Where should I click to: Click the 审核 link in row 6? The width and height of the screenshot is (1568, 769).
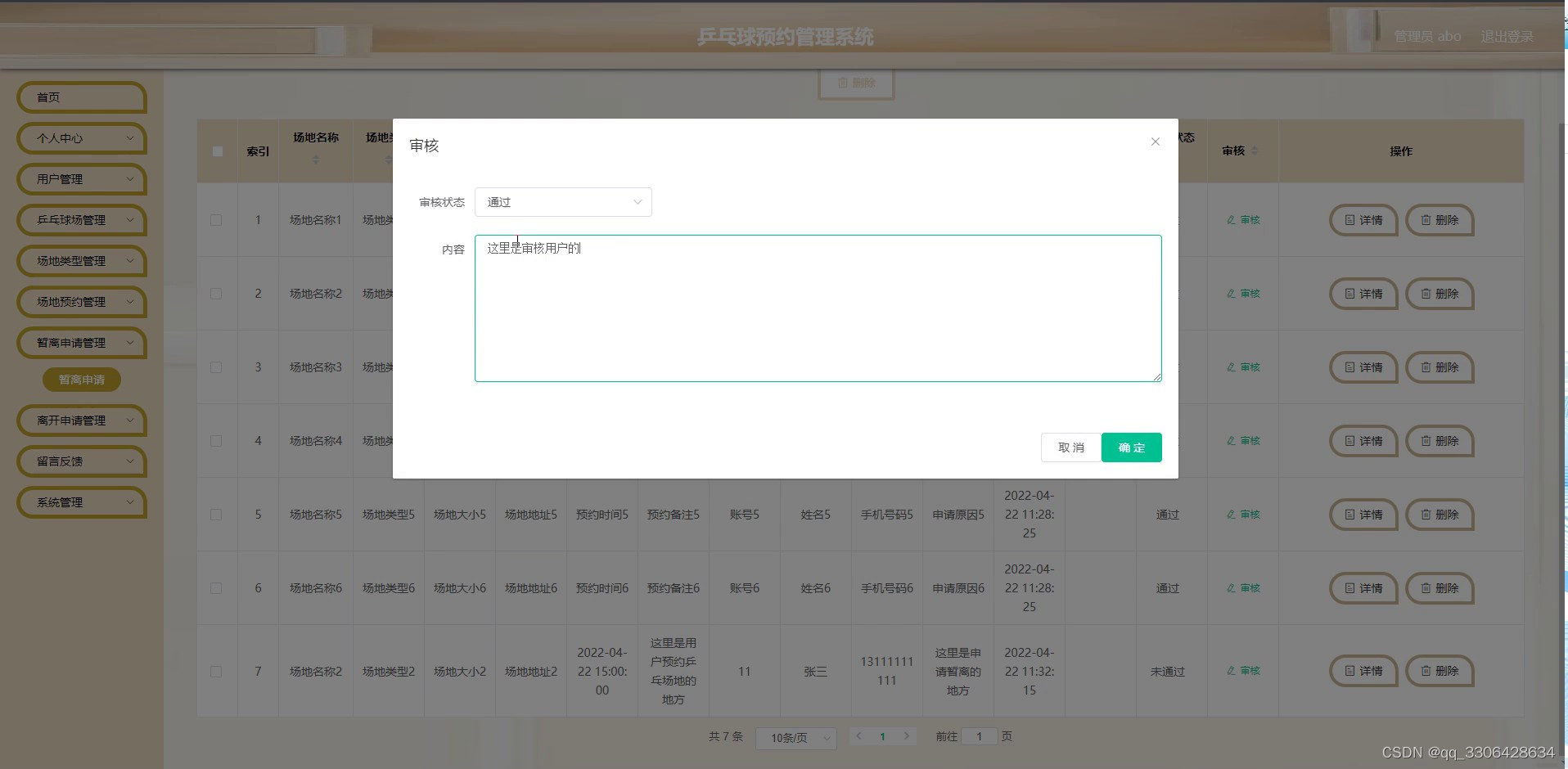(1243, 588)
